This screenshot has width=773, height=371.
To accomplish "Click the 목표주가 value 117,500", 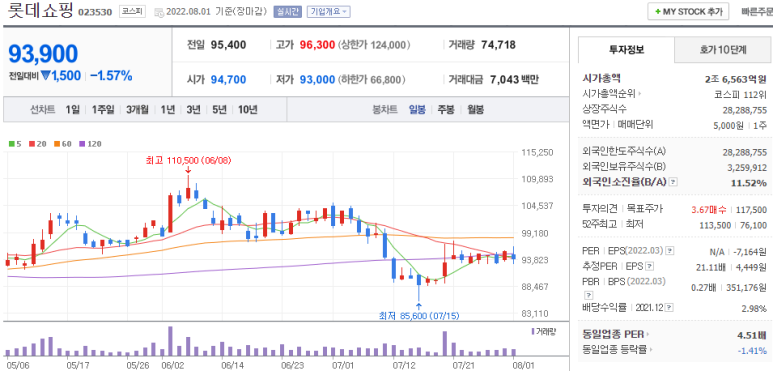I will point(751,210).
